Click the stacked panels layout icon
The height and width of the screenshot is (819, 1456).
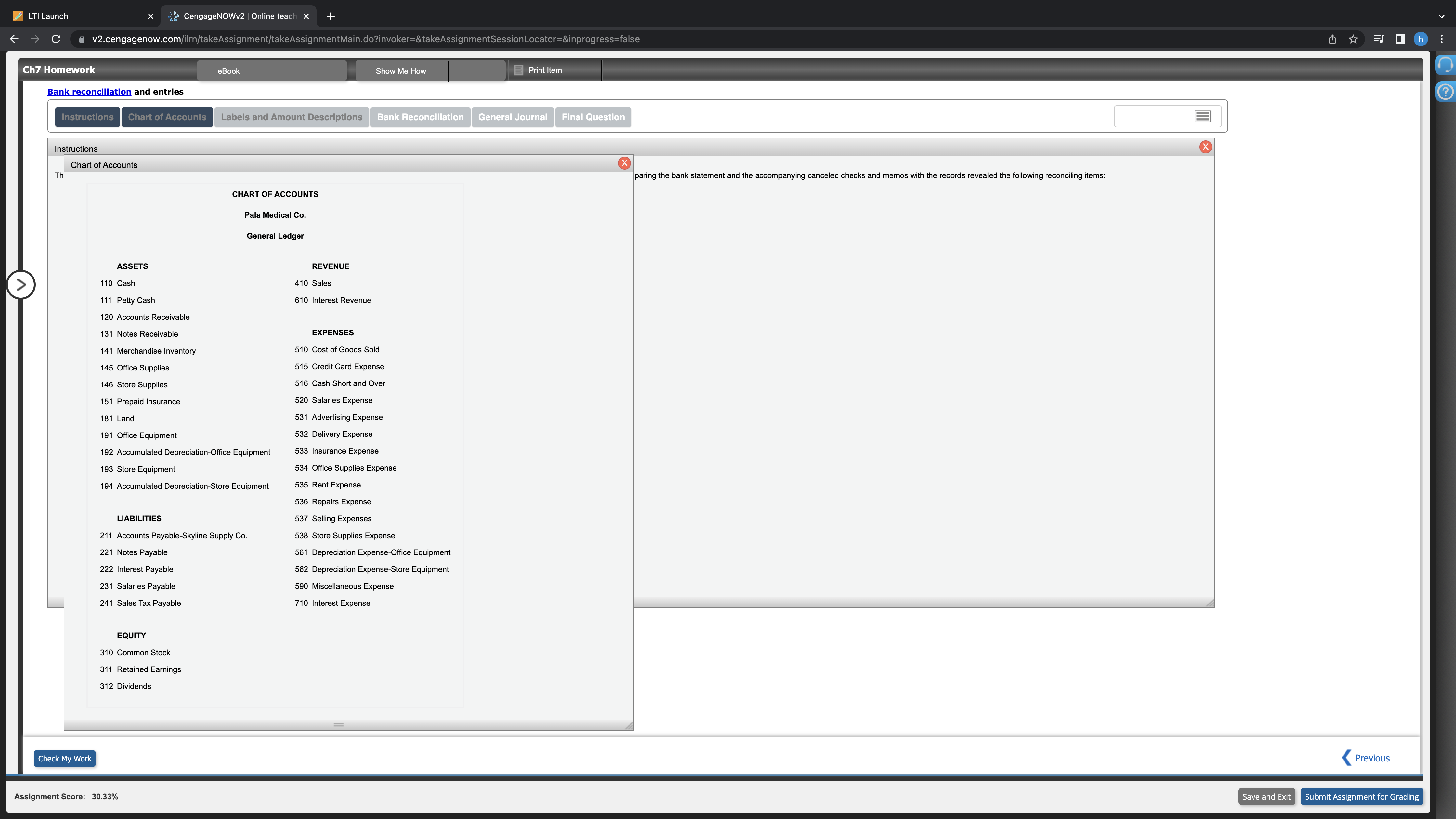click(1202, 116)
